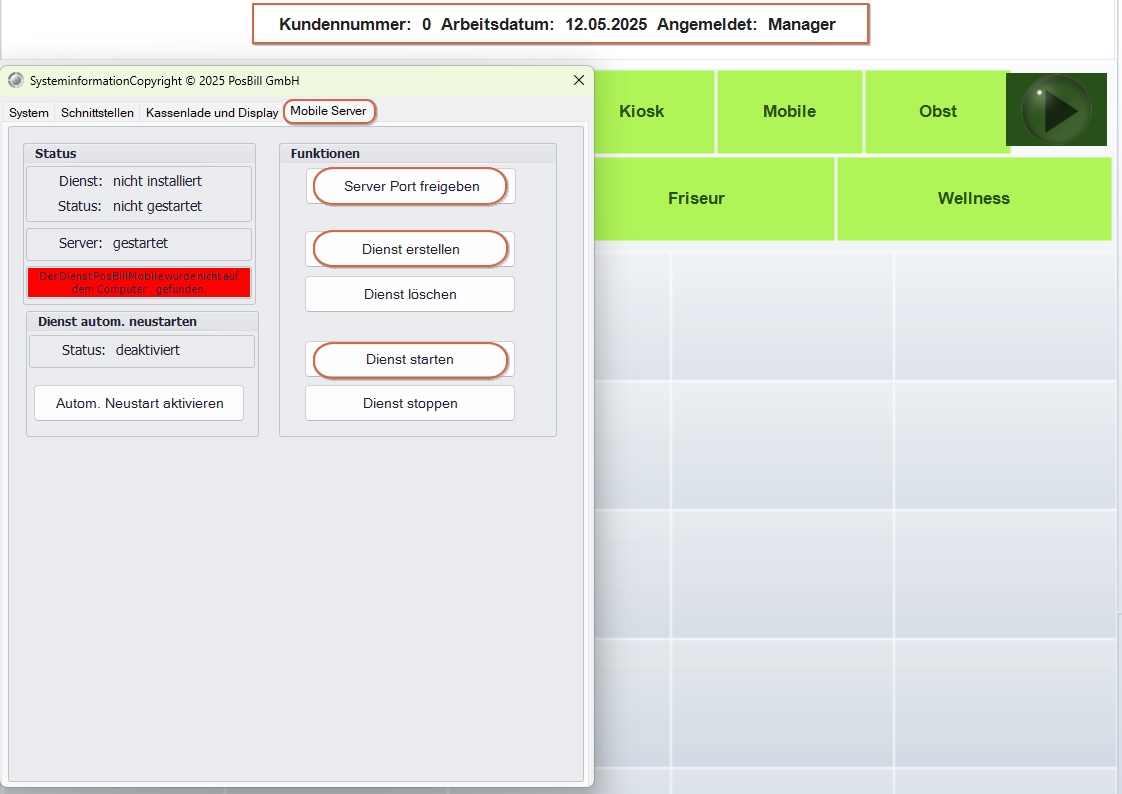Click the Kundennummer and Arbeitsdatum header bar
Viewport: 1122px width, 794px height.
[x=559, y=24]
